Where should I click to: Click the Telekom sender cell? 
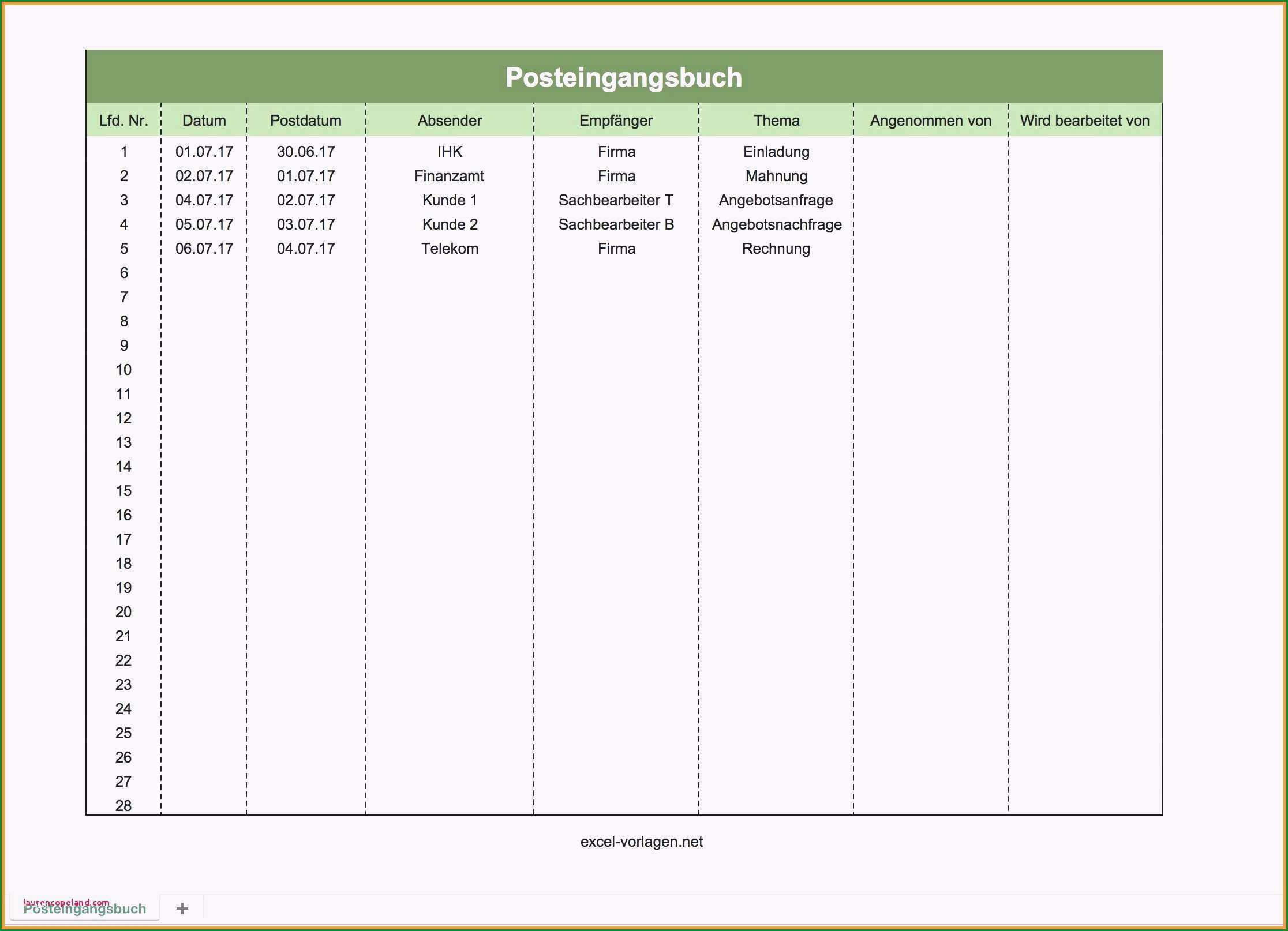(450, 249)
